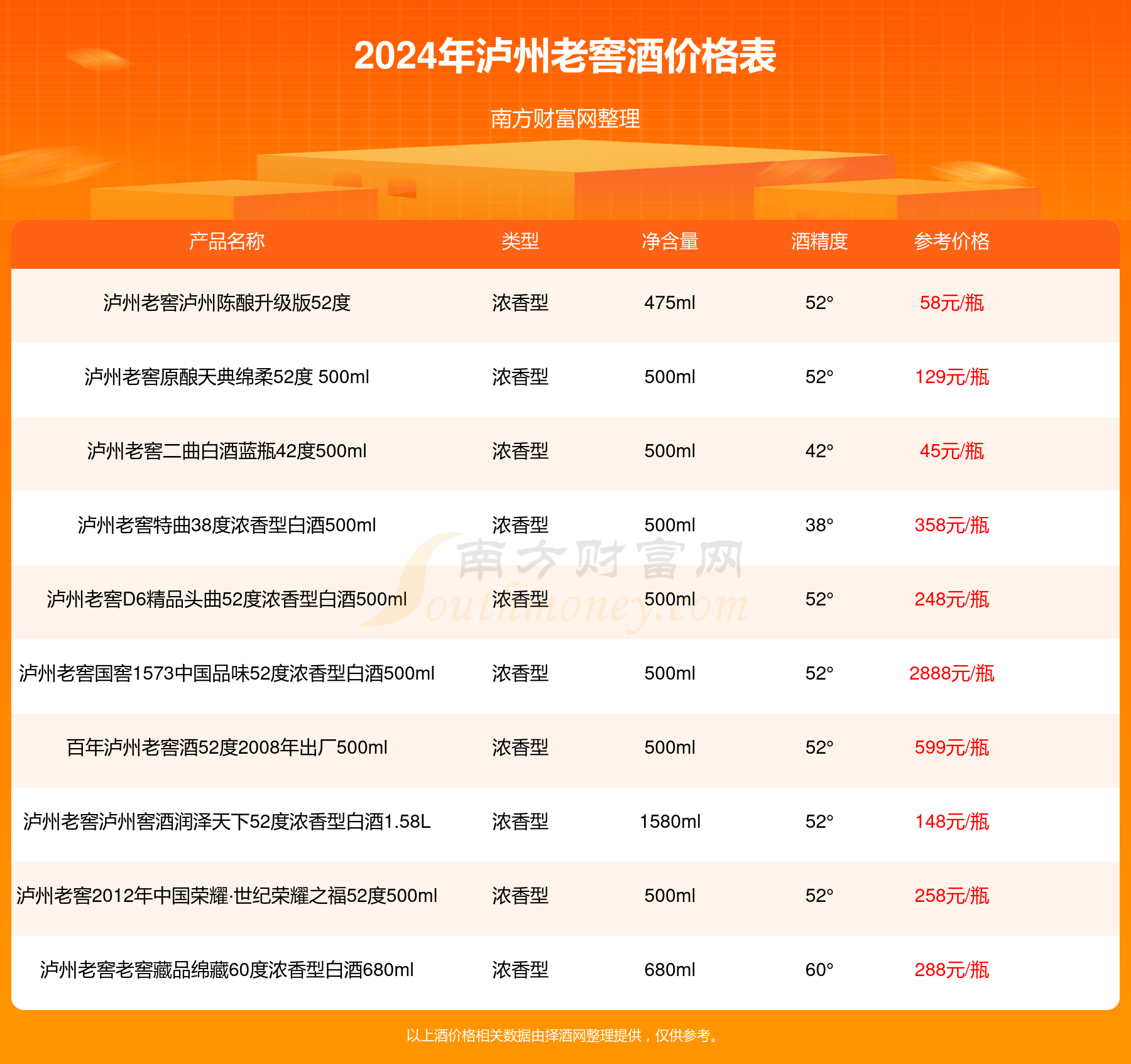
Task: Click the price "288元/瓶"
Action: coord(952,970)
